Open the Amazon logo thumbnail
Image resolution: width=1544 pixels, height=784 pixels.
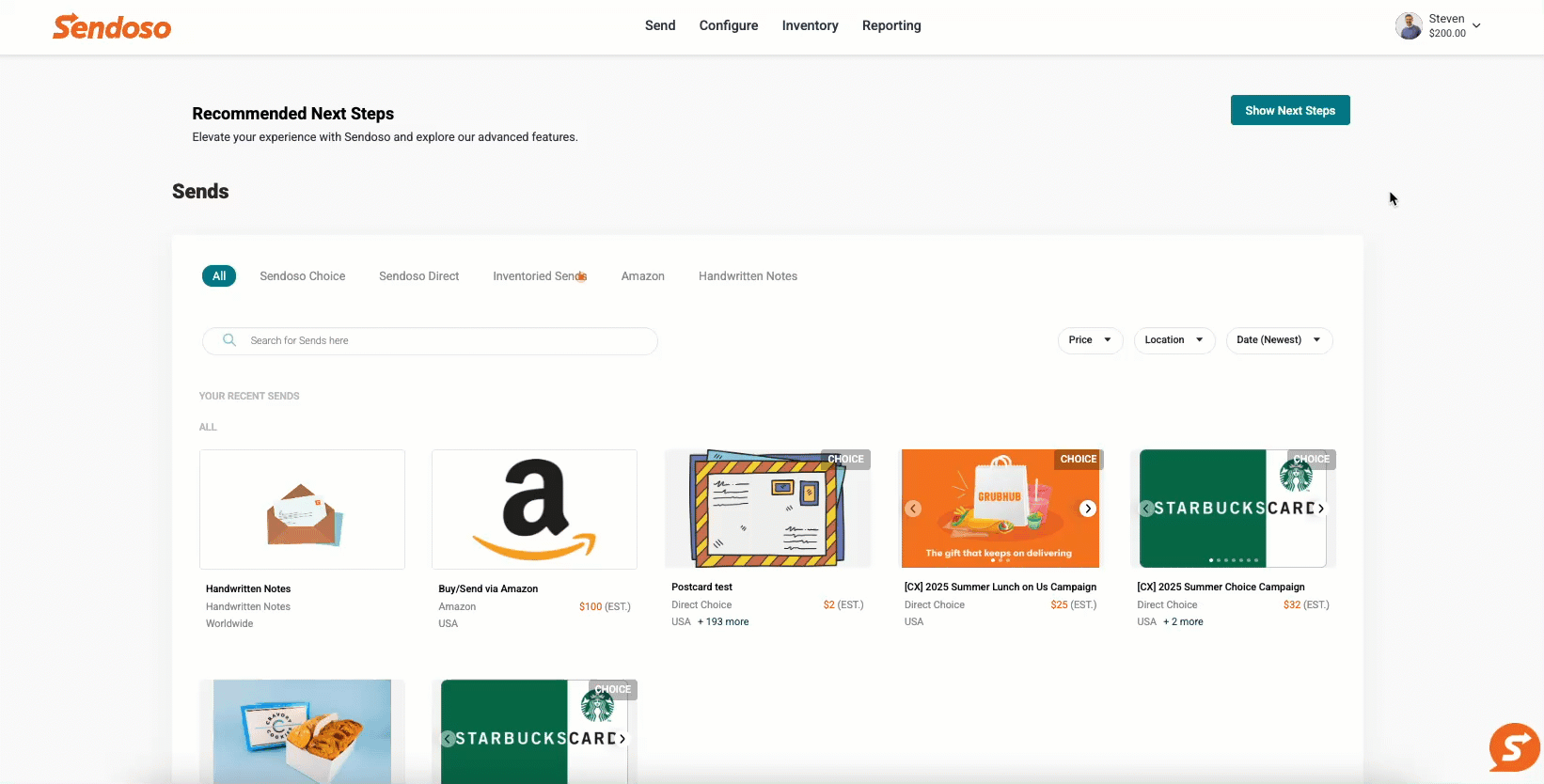click(534, 510)
